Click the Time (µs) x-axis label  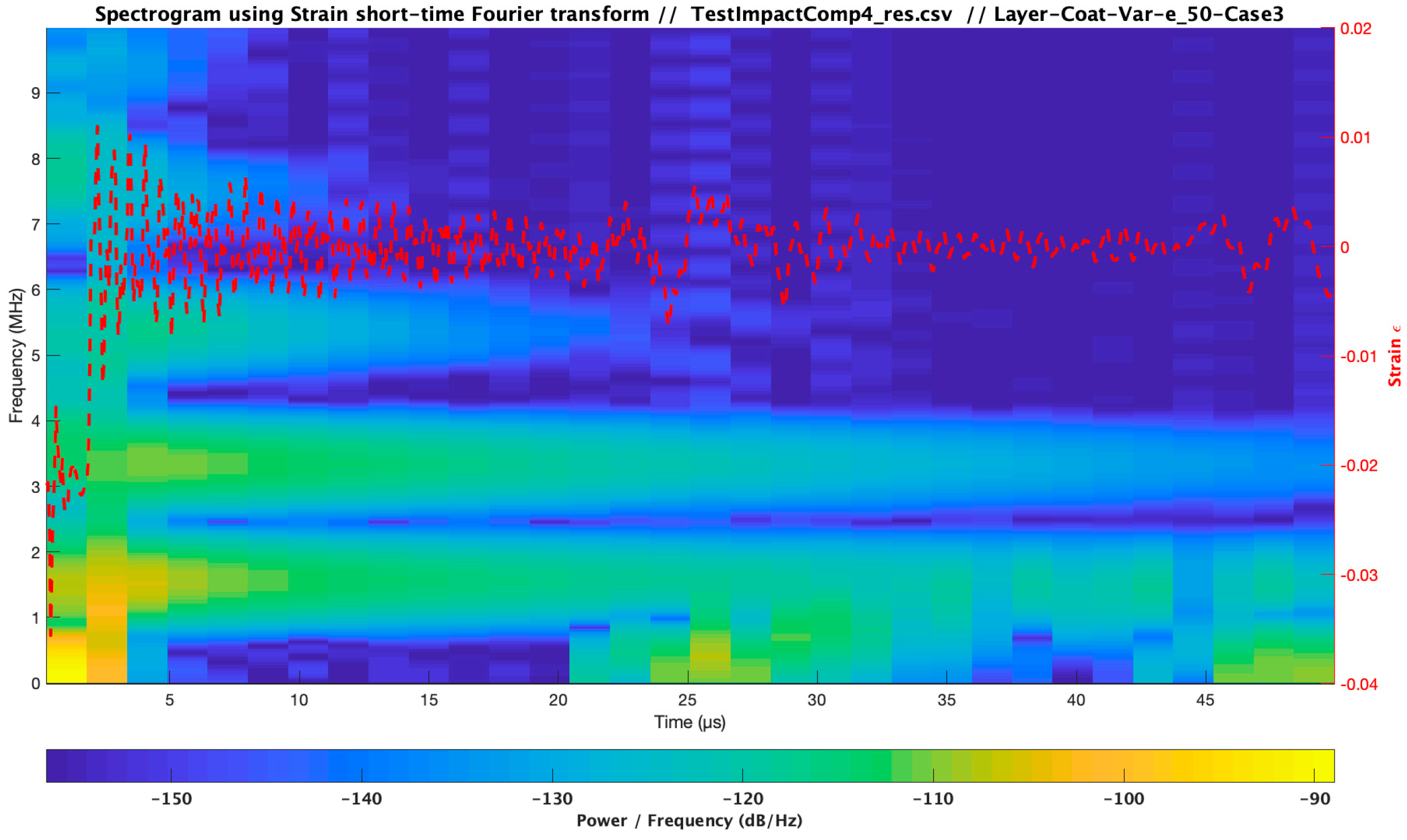[689, 722]
